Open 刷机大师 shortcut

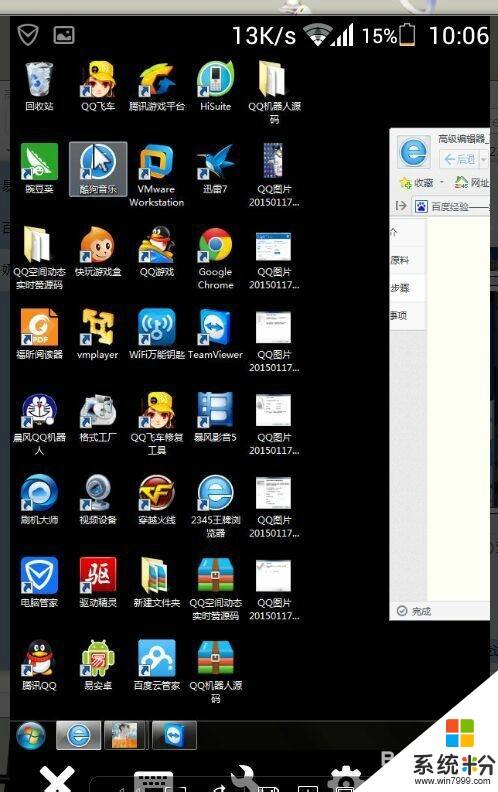point(39,500)
